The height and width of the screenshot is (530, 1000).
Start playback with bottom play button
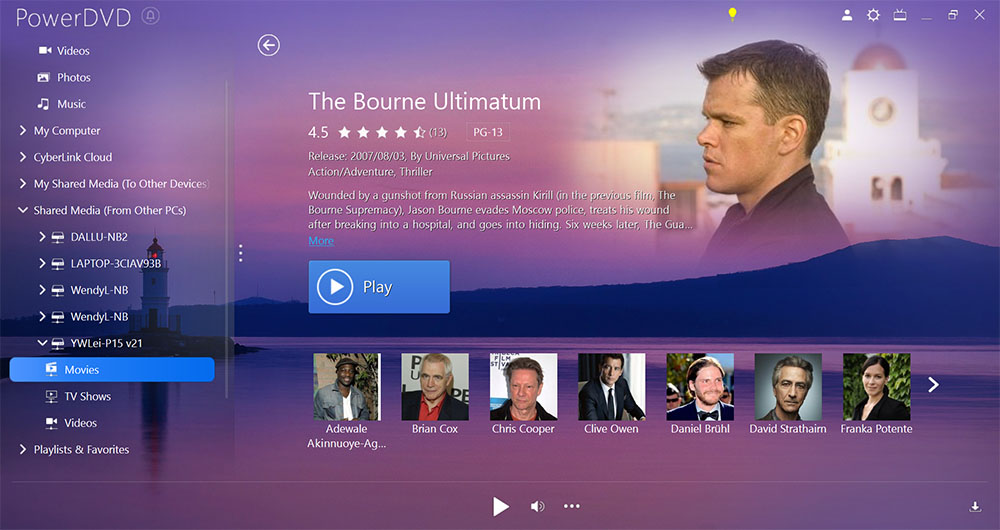click(x=501, y=506)
